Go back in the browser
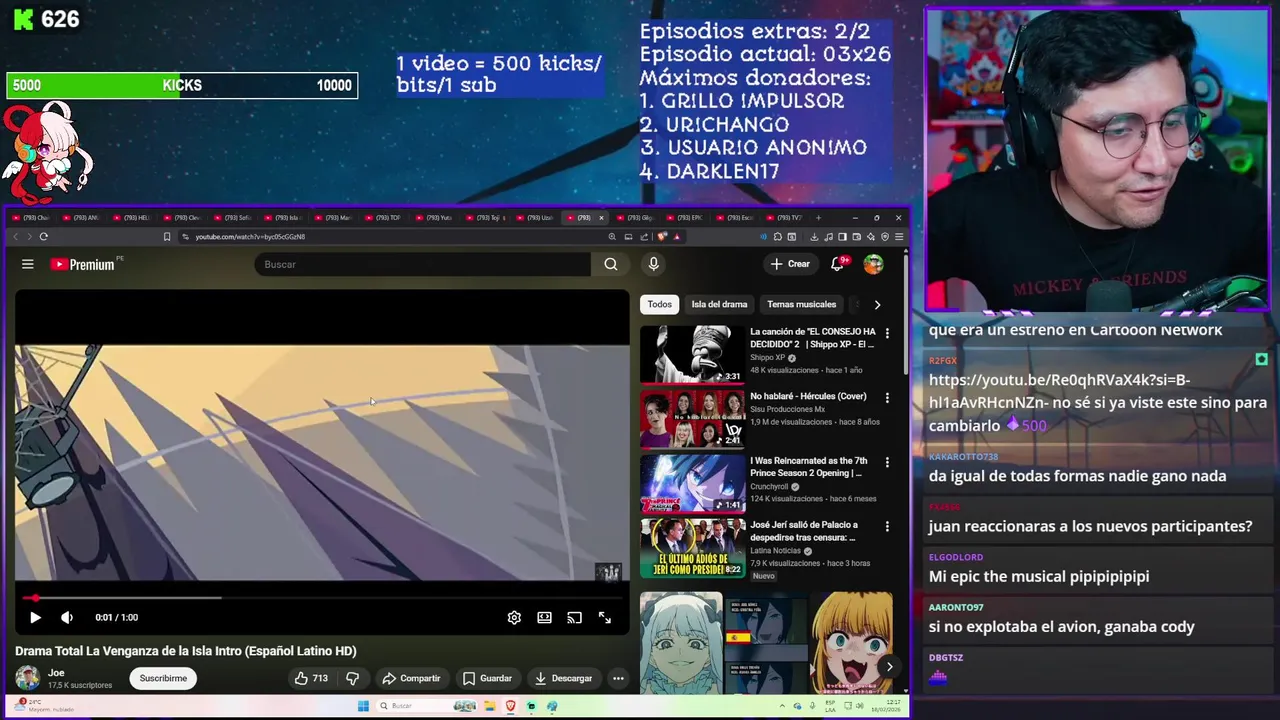This screenshot has width=1280, height=720. pyautogui.click(x=15, y=237)
